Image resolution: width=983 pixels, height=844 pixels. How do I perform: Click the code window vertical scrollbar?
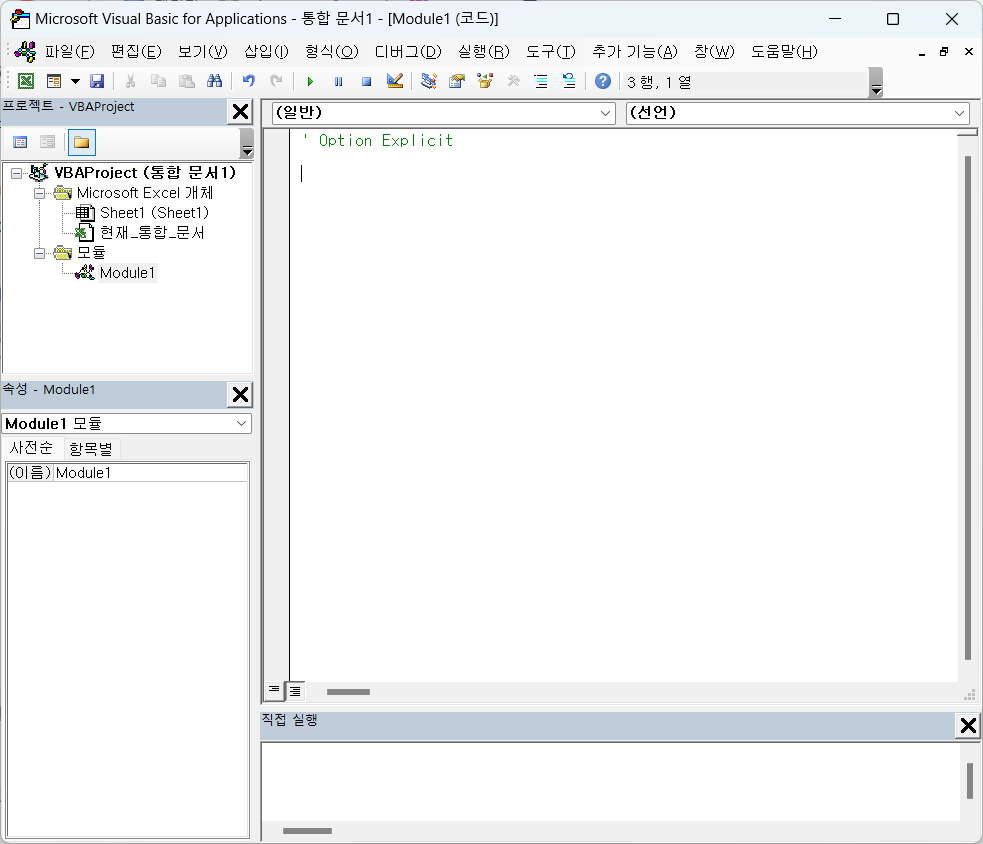(x=968, y=408)
